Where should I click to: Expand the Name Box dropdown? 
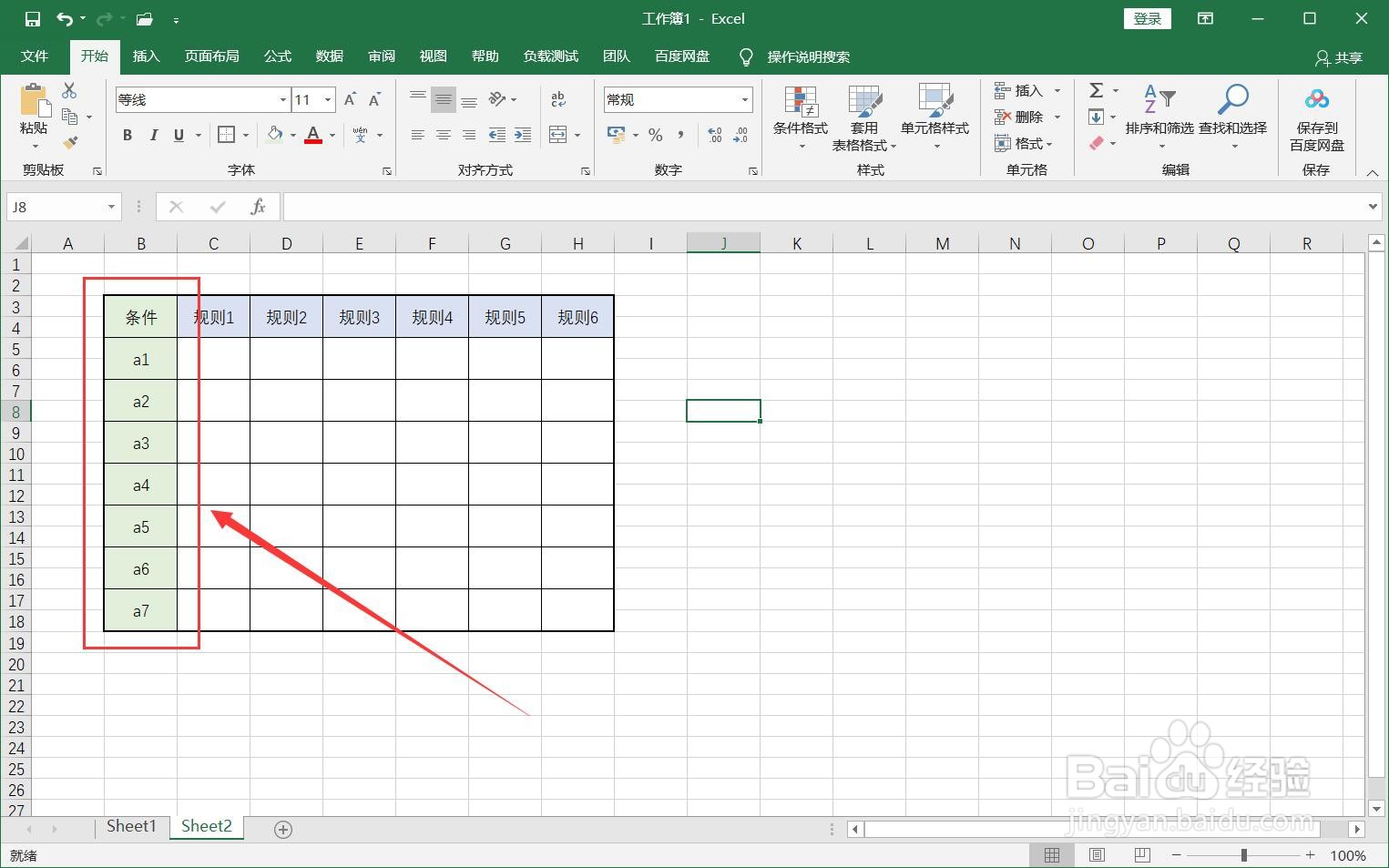[x=111, y=207]
